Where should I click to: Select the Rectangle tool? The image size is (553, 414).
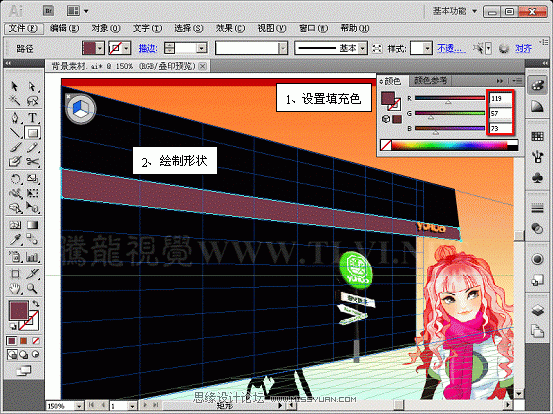click(x=32, y=133)
